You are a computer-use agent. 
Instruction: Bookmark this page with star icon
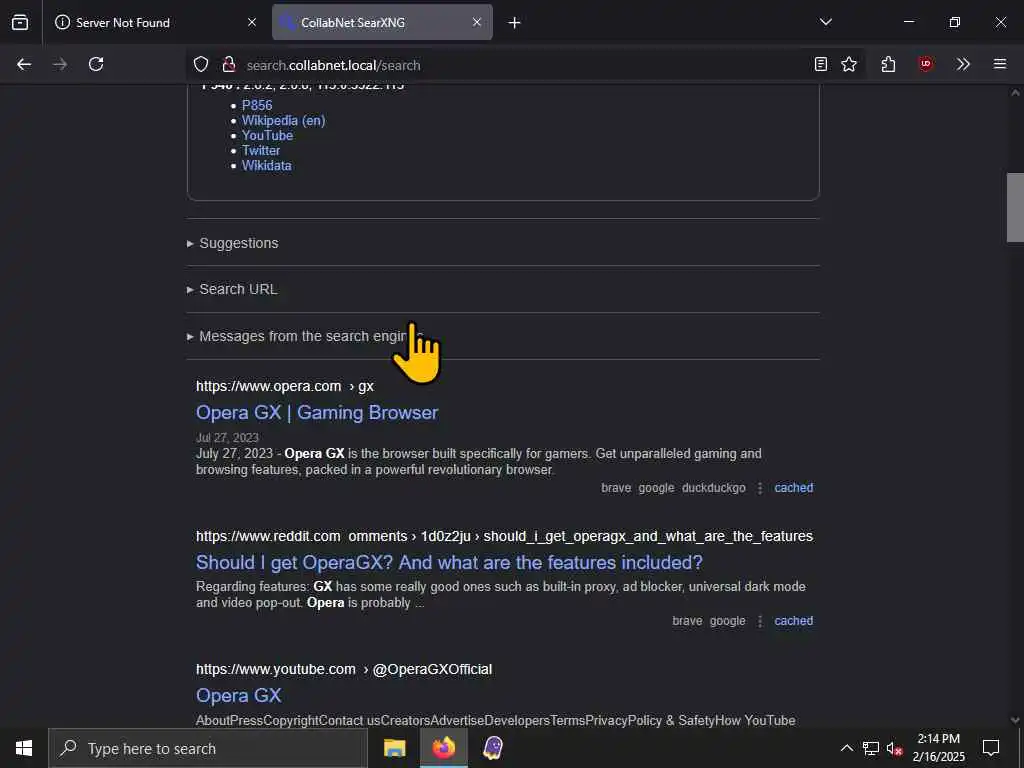[x=849, y=64]
